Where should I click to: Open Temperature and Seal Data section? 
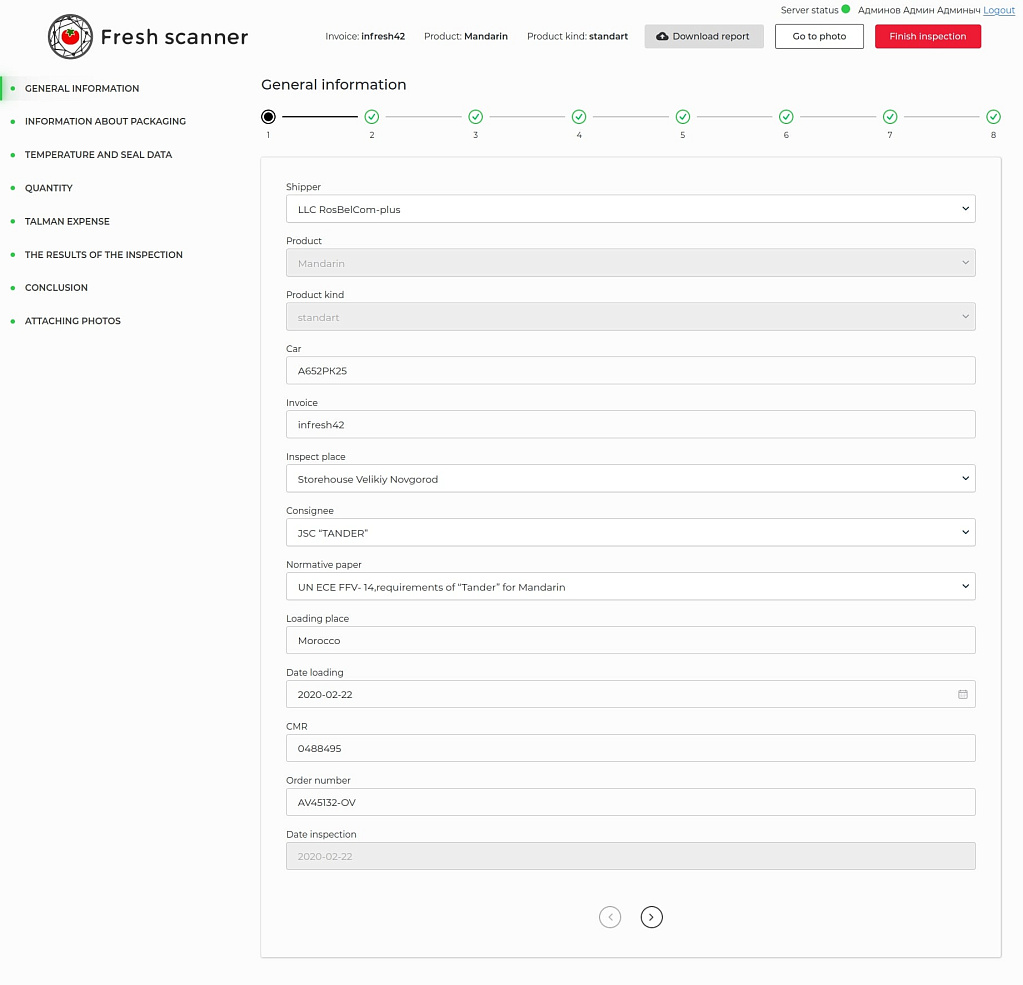[98, 155]
